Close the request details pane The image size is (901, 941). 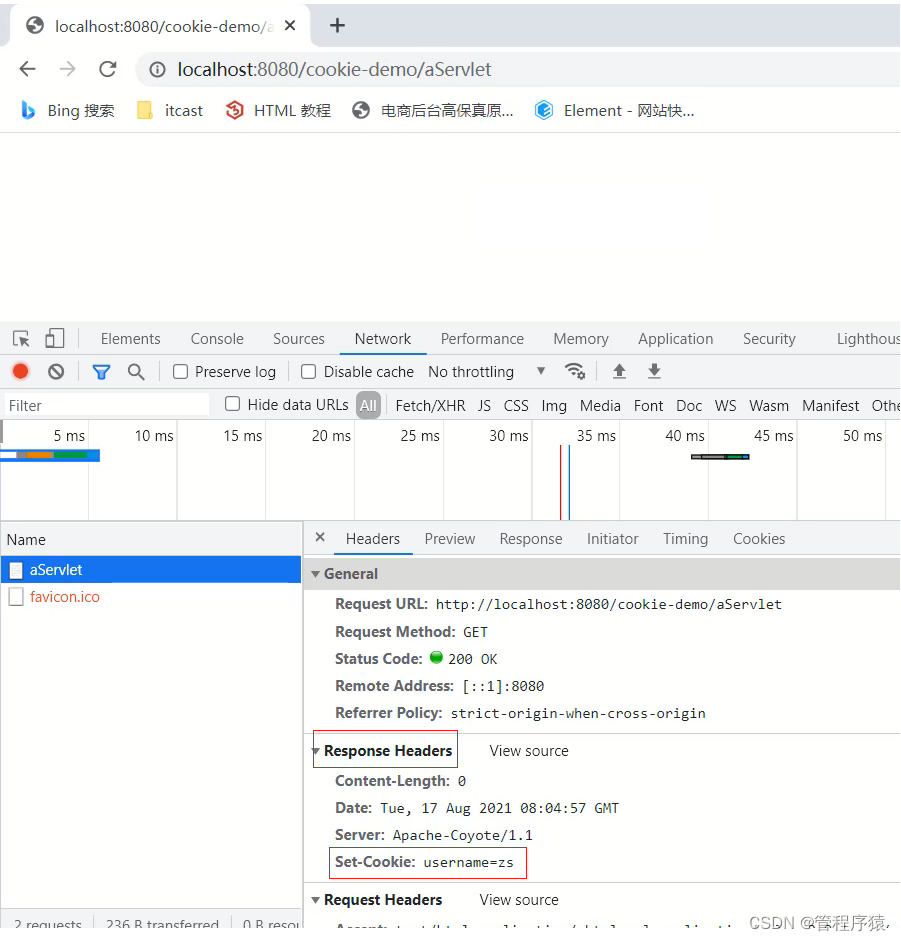coord(320,537)
